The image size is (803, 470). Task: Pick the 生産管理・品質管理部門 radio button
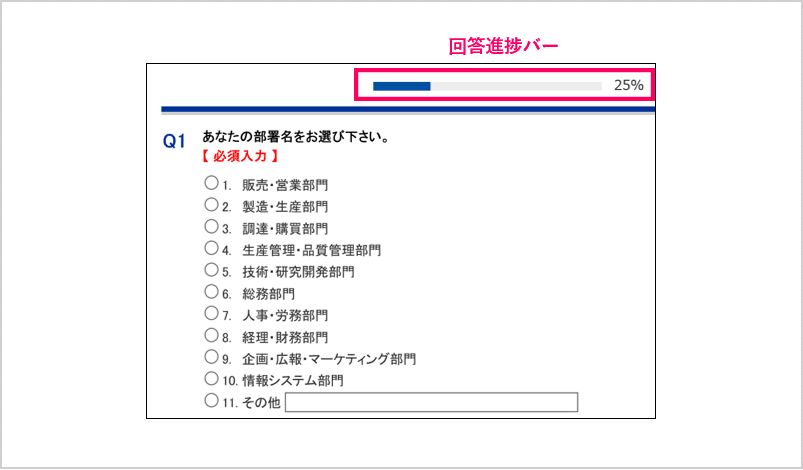tap(211, 248)
